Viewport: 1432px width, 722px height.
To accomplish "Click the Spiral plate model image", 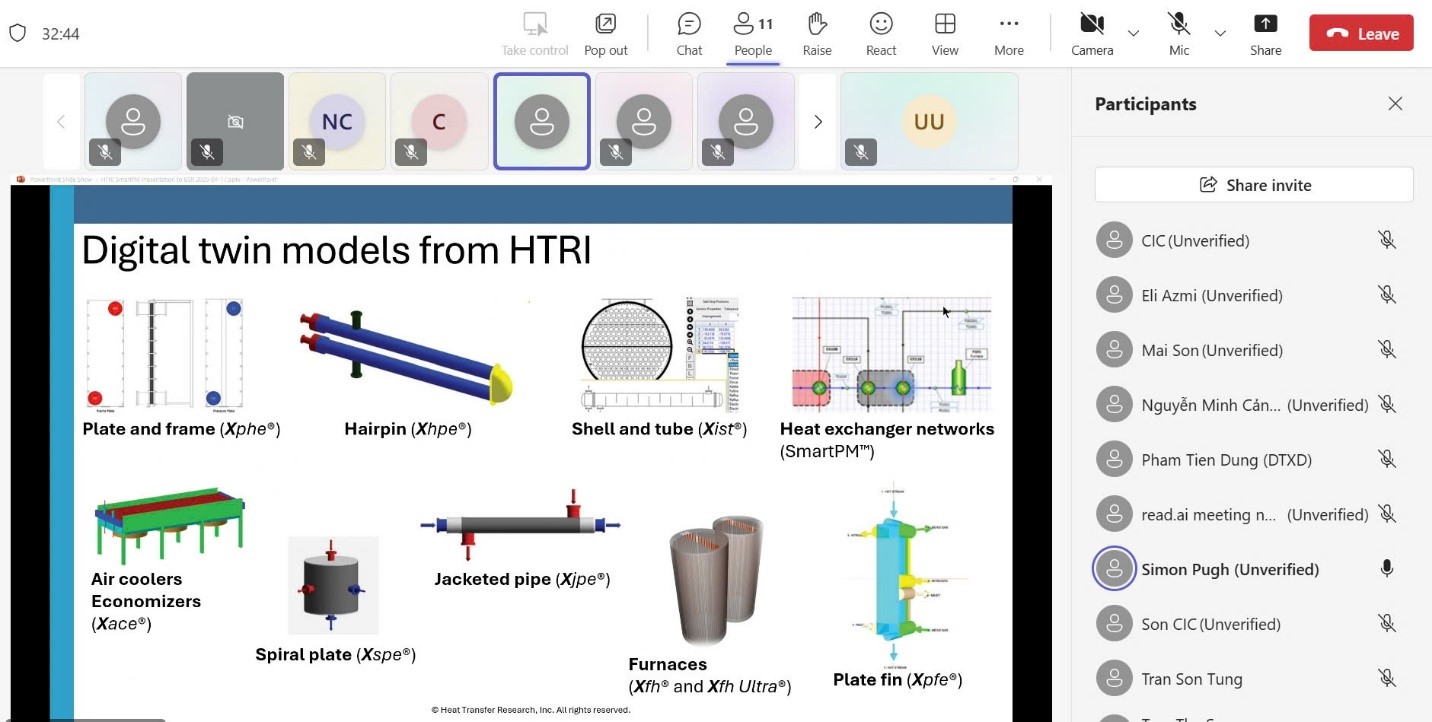I will (x=333, y=585).
